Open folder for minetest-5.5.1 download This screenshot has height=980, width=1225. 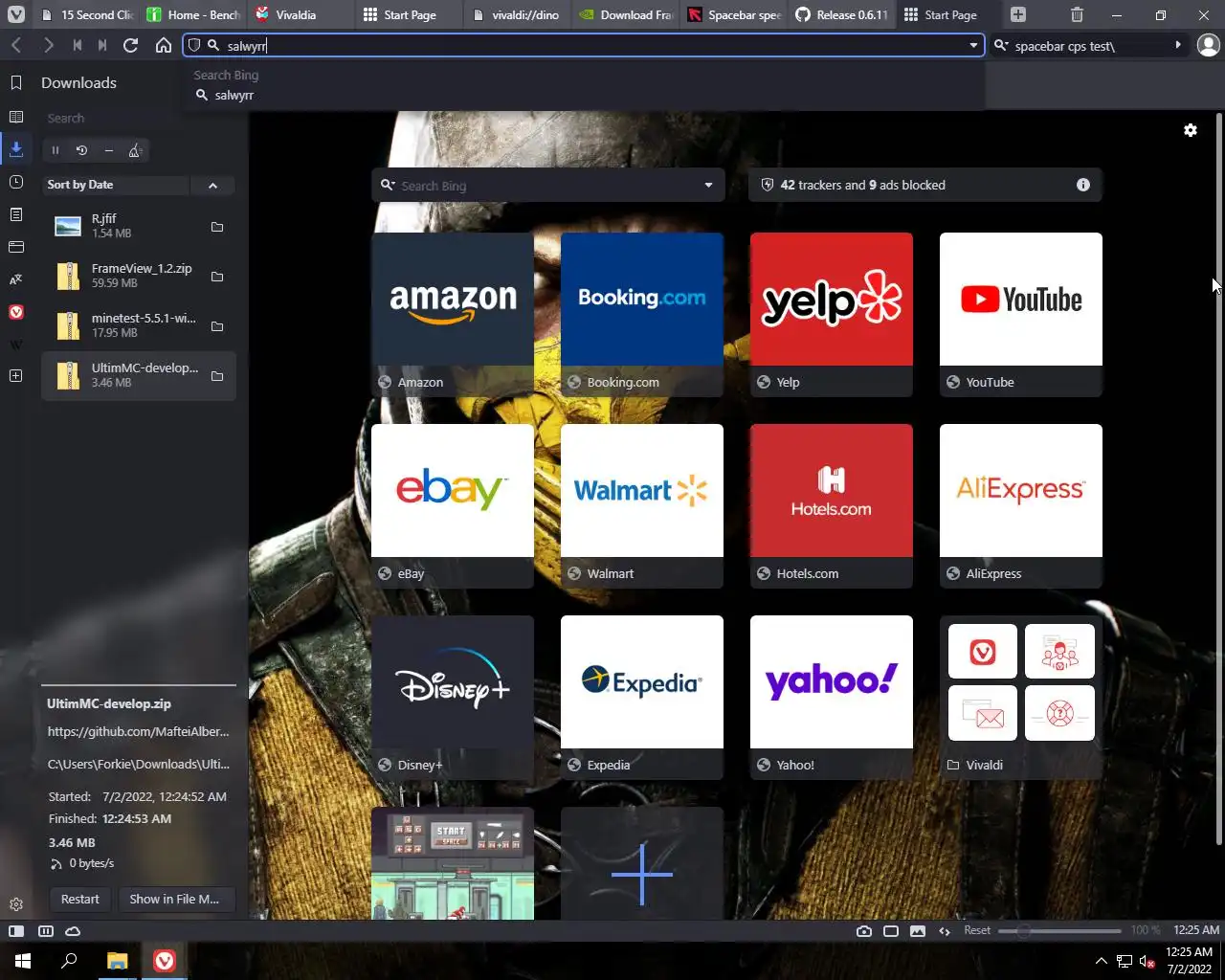click(217, 326)
